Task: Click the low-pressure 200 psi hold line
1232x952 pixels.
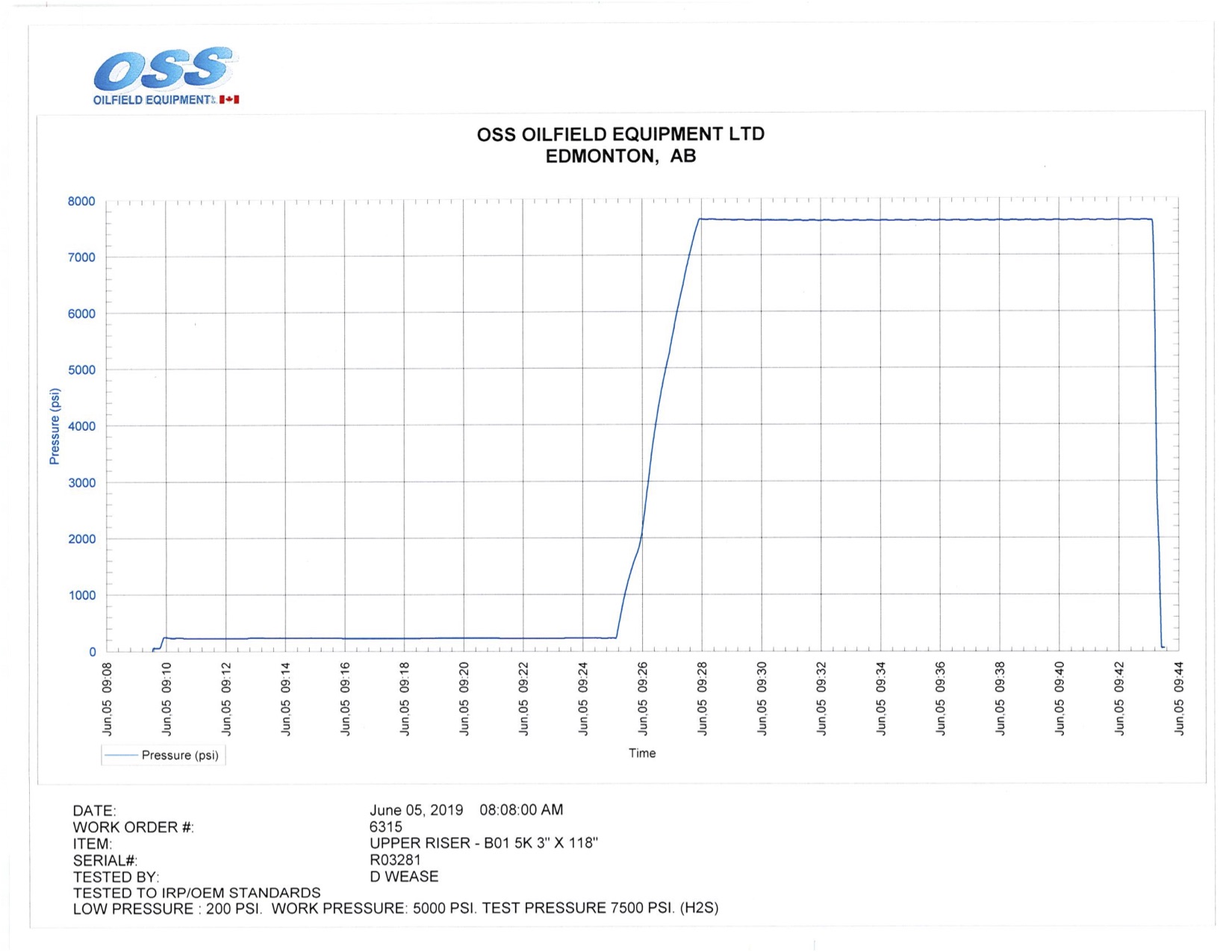Action: pyautogui.click(x=388, y=638)
